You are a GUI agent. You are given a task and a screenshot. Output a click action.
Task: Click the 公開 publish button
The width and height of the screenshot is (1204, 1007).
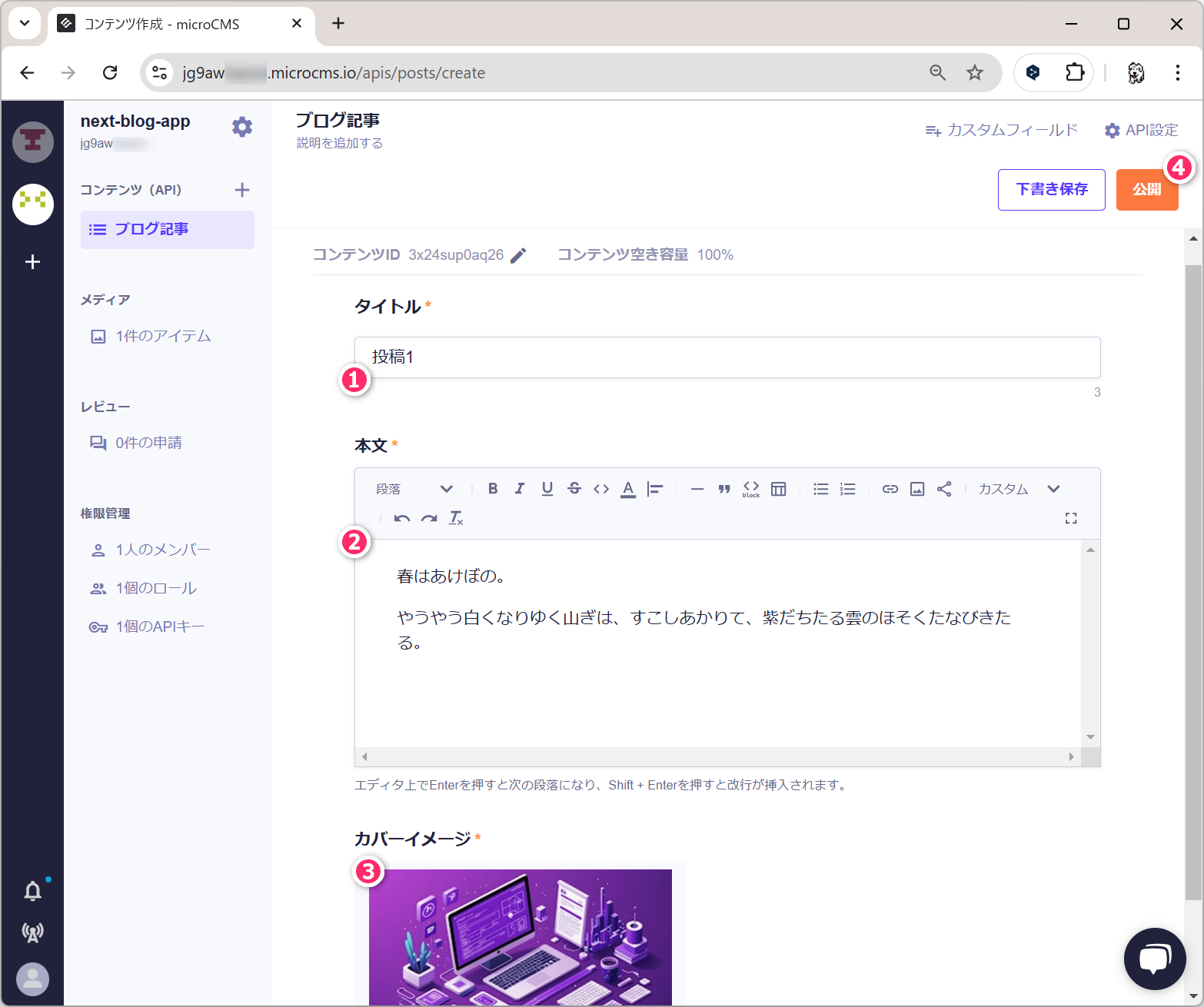(1146, 190)
